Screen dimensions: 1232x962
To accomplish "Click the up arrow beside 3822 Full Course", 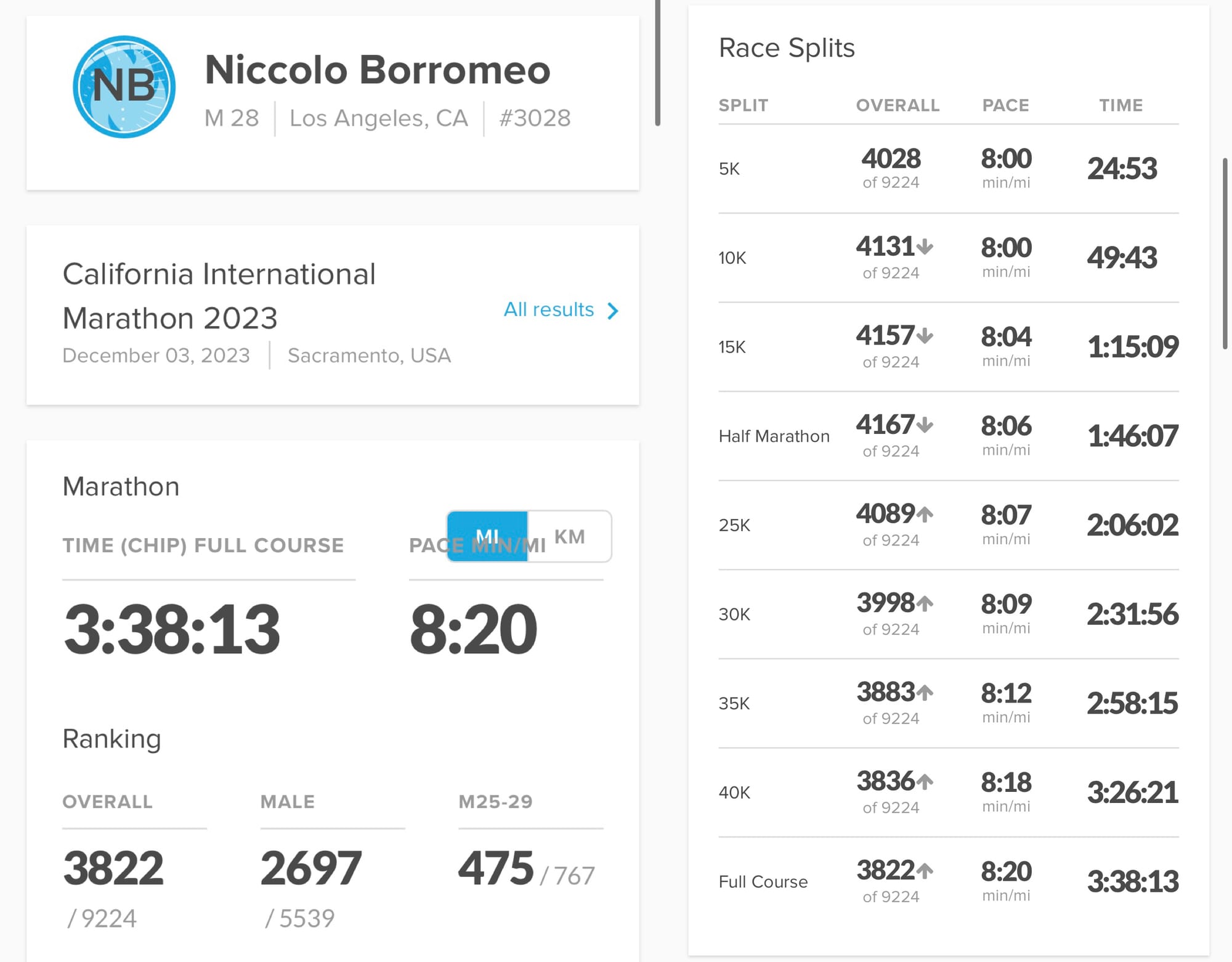I will pos(925,870).
